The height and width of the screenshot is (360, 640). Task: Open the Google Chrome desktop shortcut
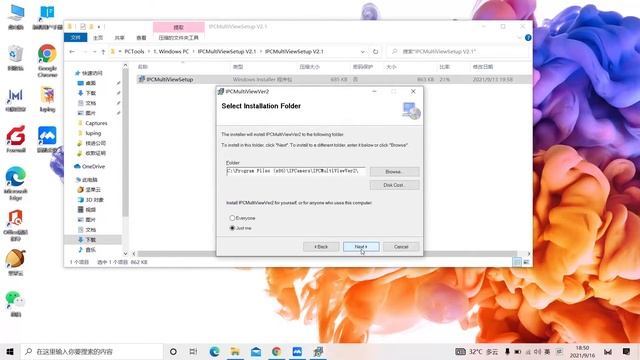47,60
